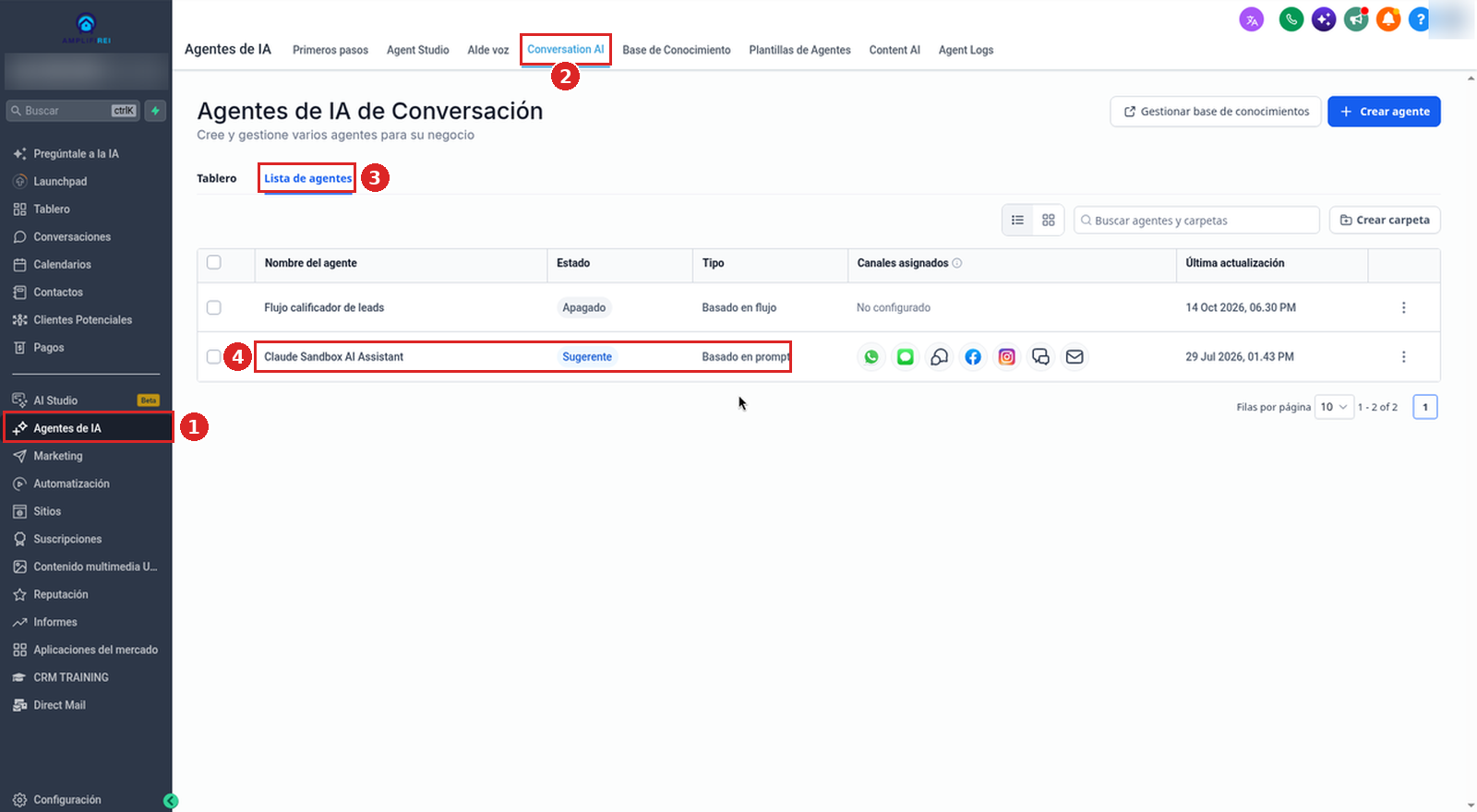Click the Sugerente status badge
The width and height of the screenshot is (1477, 812).
coord(587,357)
